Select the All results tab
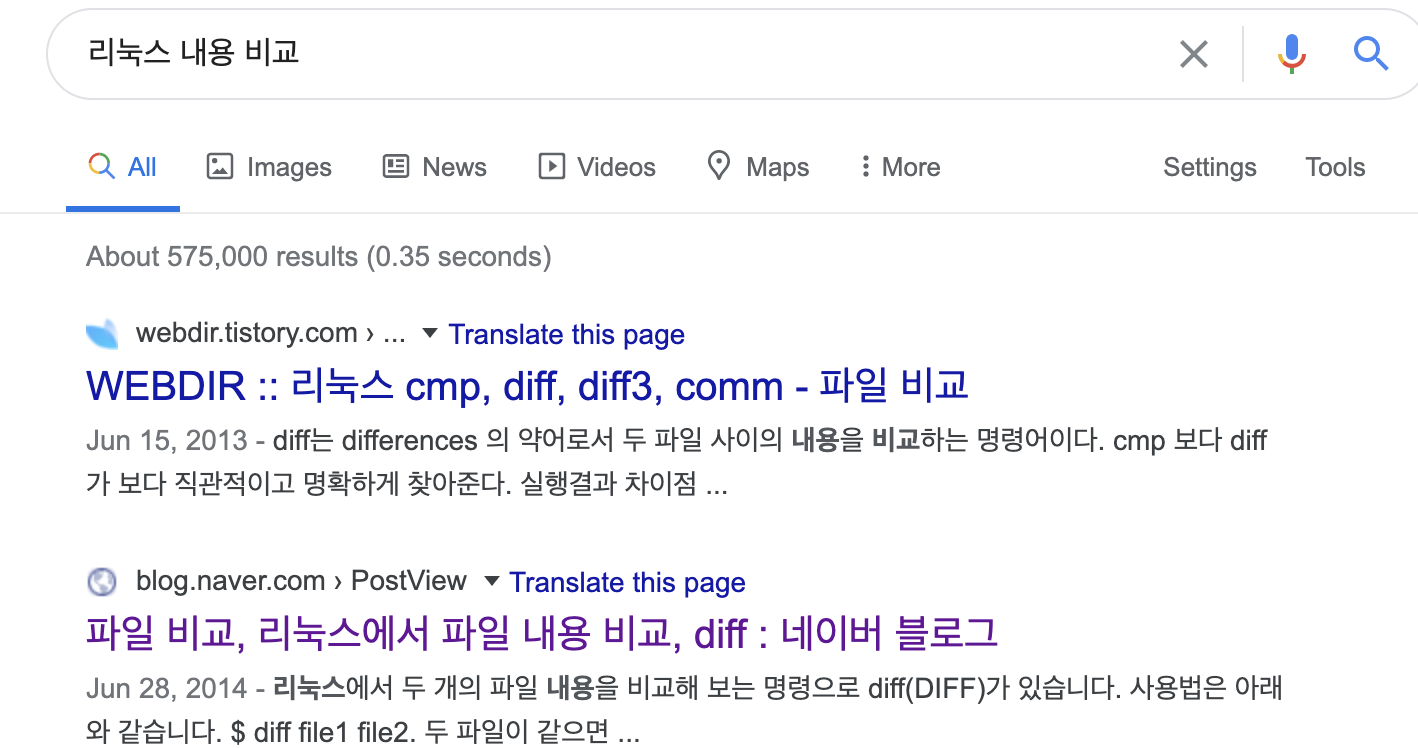The height and width of the screenshot is (748, 1418). pos(123,167)
